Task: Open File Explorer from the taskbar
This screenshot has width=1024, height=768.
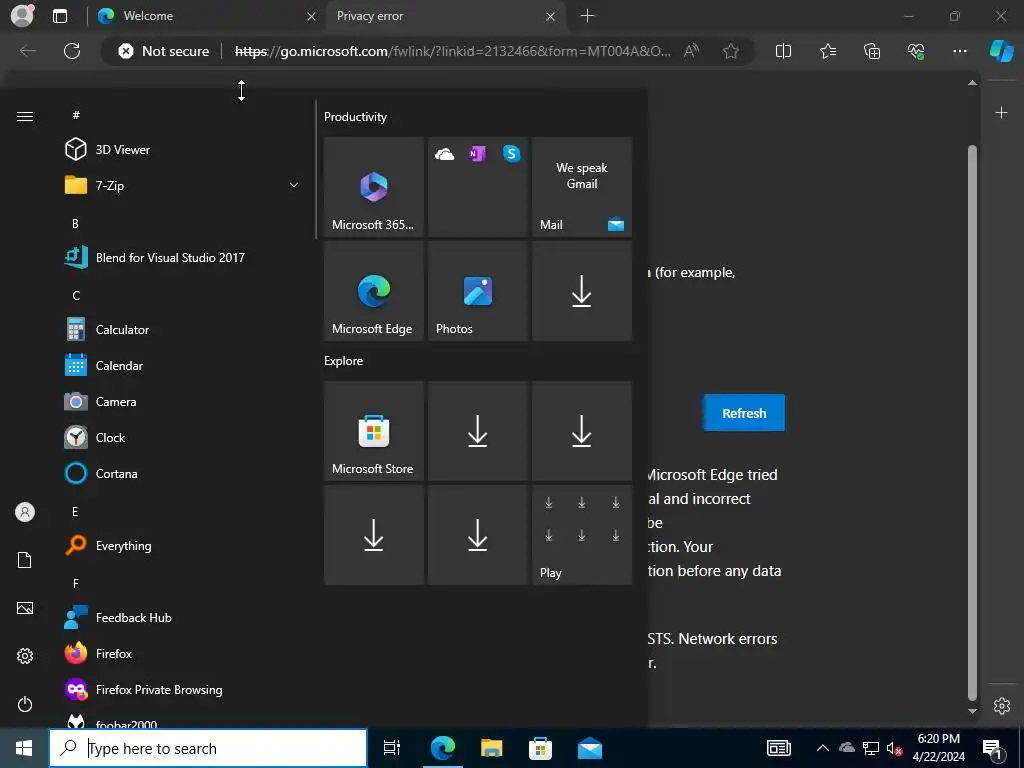Action: click(x=492, y=748)
